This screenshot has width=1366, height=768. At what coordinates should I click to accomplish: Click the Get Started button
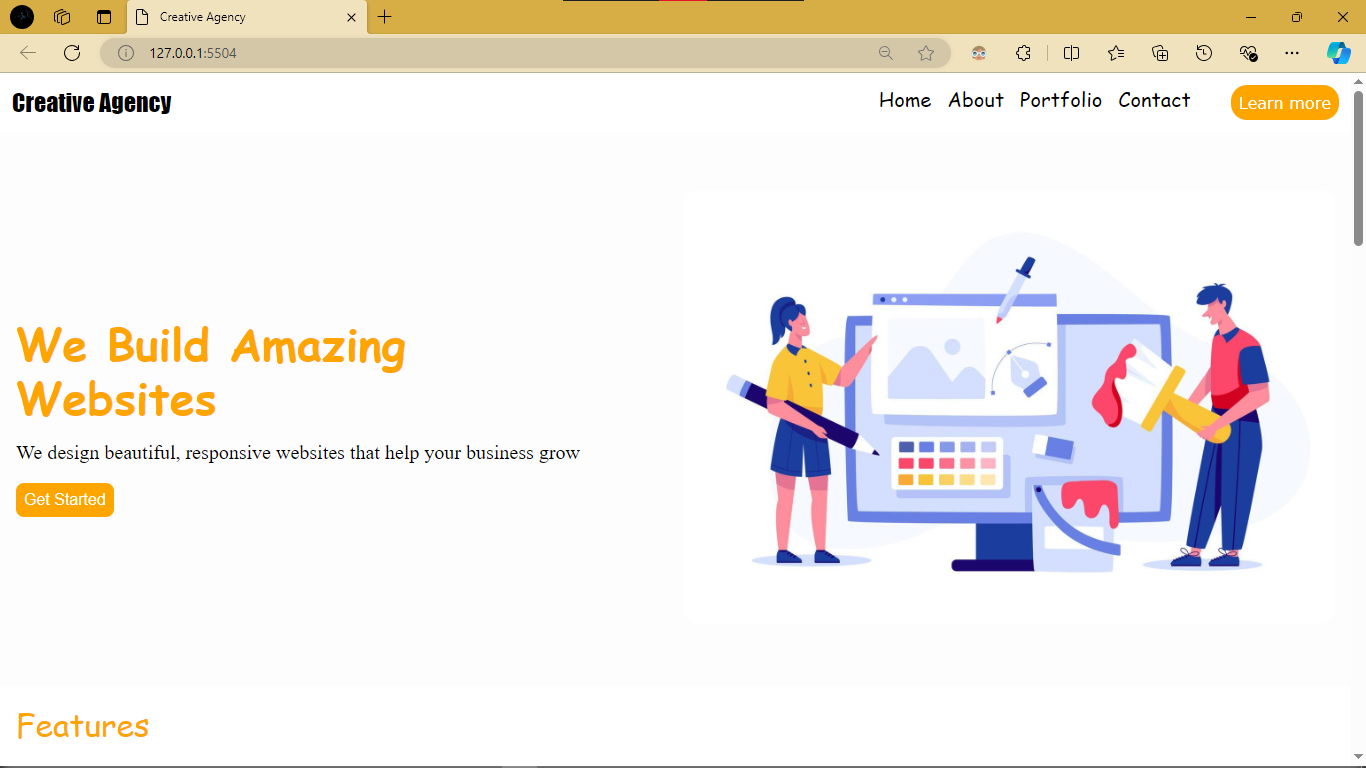(x=64, y=499)
